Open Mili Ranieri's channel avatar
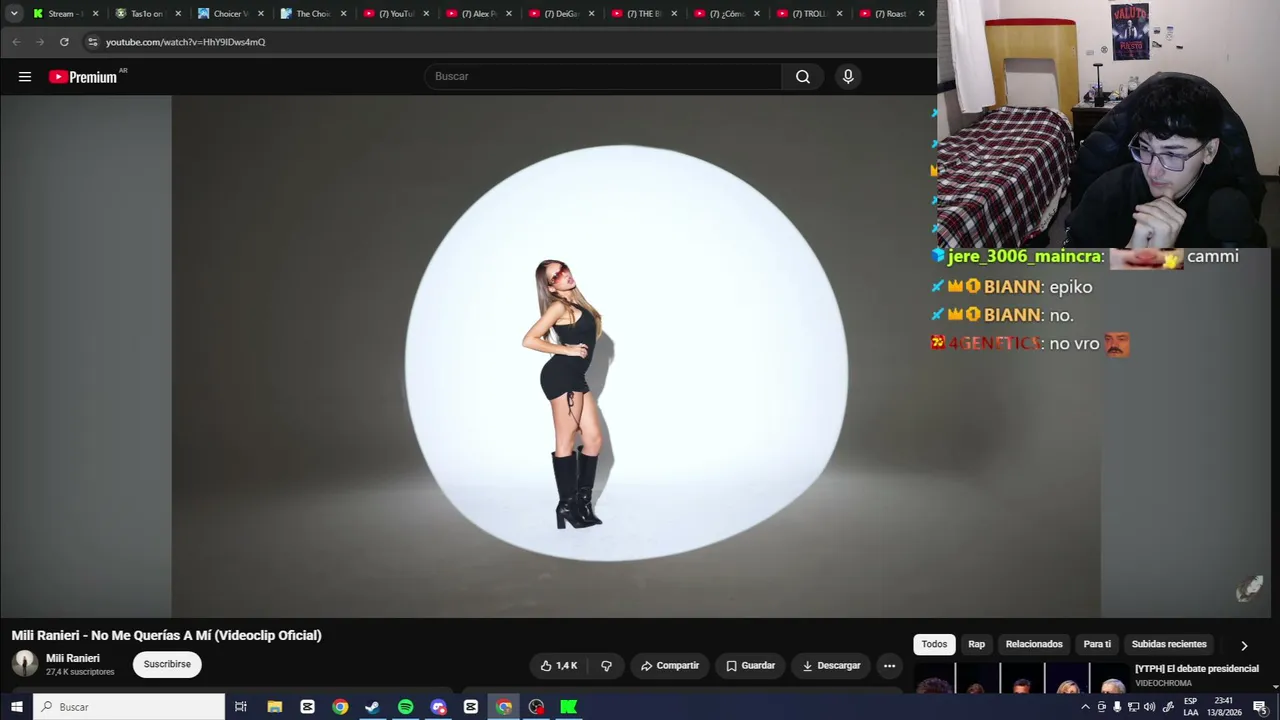 [x=25, y=664]
